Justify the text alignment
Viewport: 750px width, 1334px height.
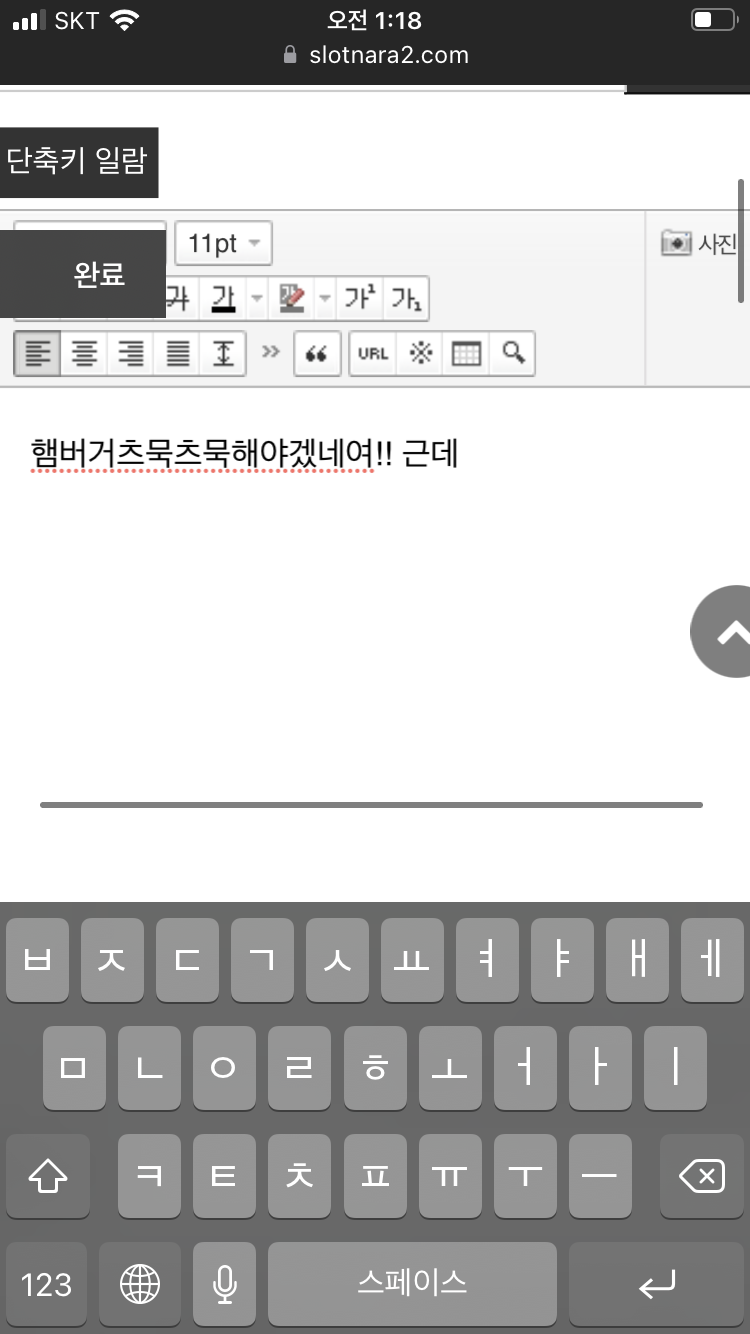tap(178, 354)
